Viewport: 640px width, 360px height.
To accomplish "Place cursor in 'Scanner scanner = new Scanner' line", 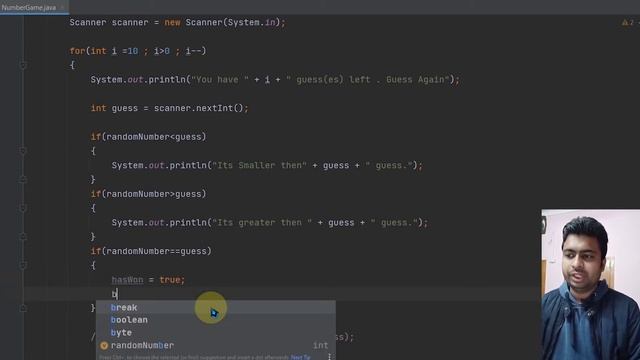I will 177,22.
